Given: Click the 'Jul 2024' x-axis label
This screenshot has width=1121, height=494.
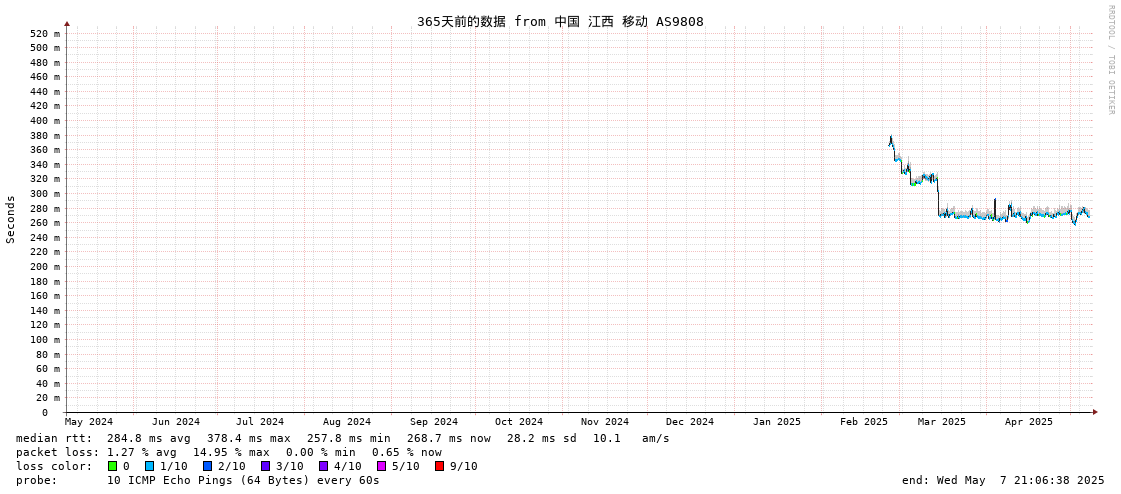Looking at the screenshot, I should click(x=260, y=422).
